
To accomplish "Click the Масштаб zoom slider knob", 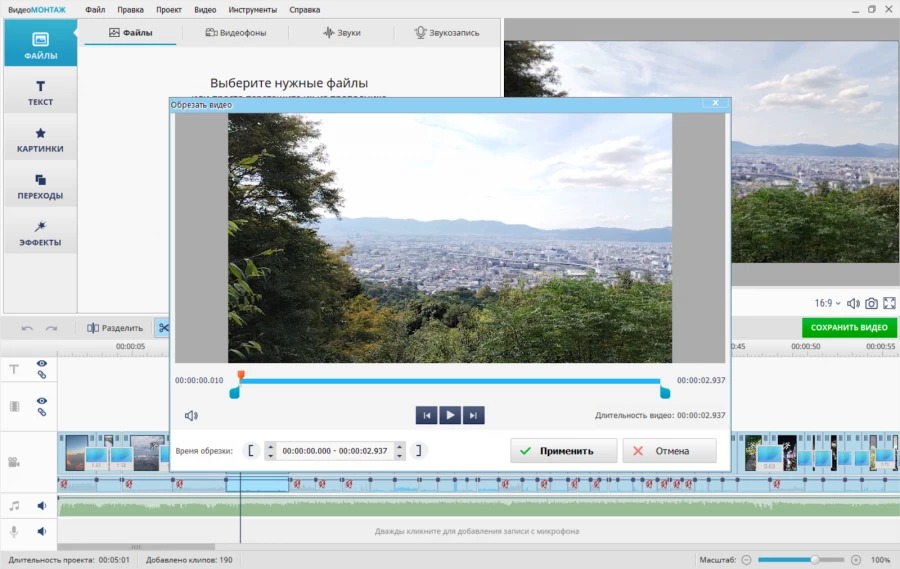I will tap(814, 560).
